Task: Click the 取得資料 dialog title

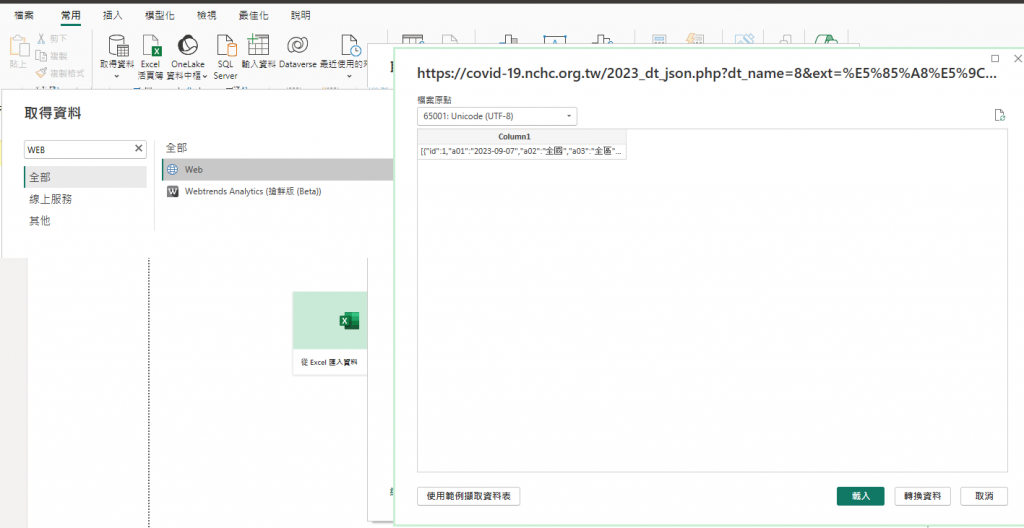Action: [x=53, y=113]
